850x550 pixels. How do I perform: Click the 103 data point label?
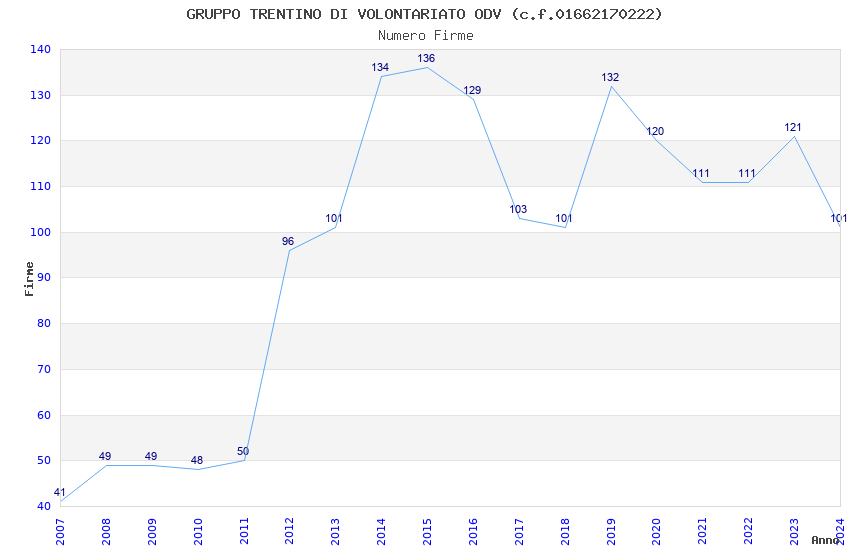pos(518,209)
